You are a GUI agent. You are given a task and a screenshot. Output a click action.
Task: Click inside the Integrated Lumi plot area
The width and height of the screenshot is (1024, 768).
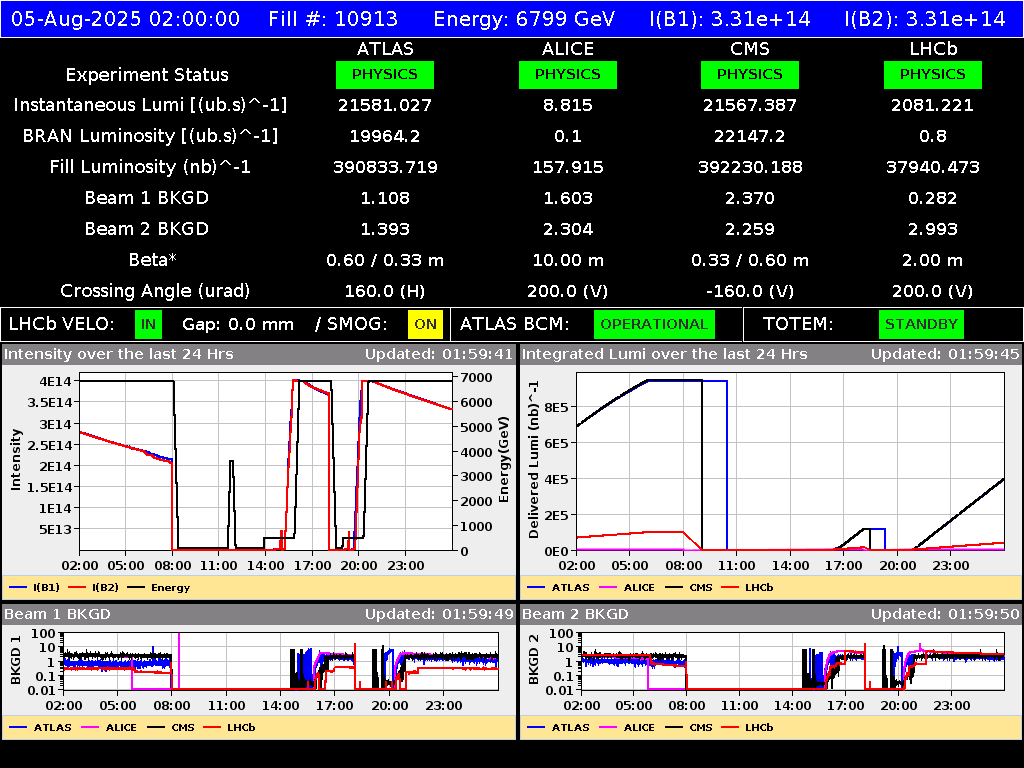pyautogui.click(x=790, y=462)
